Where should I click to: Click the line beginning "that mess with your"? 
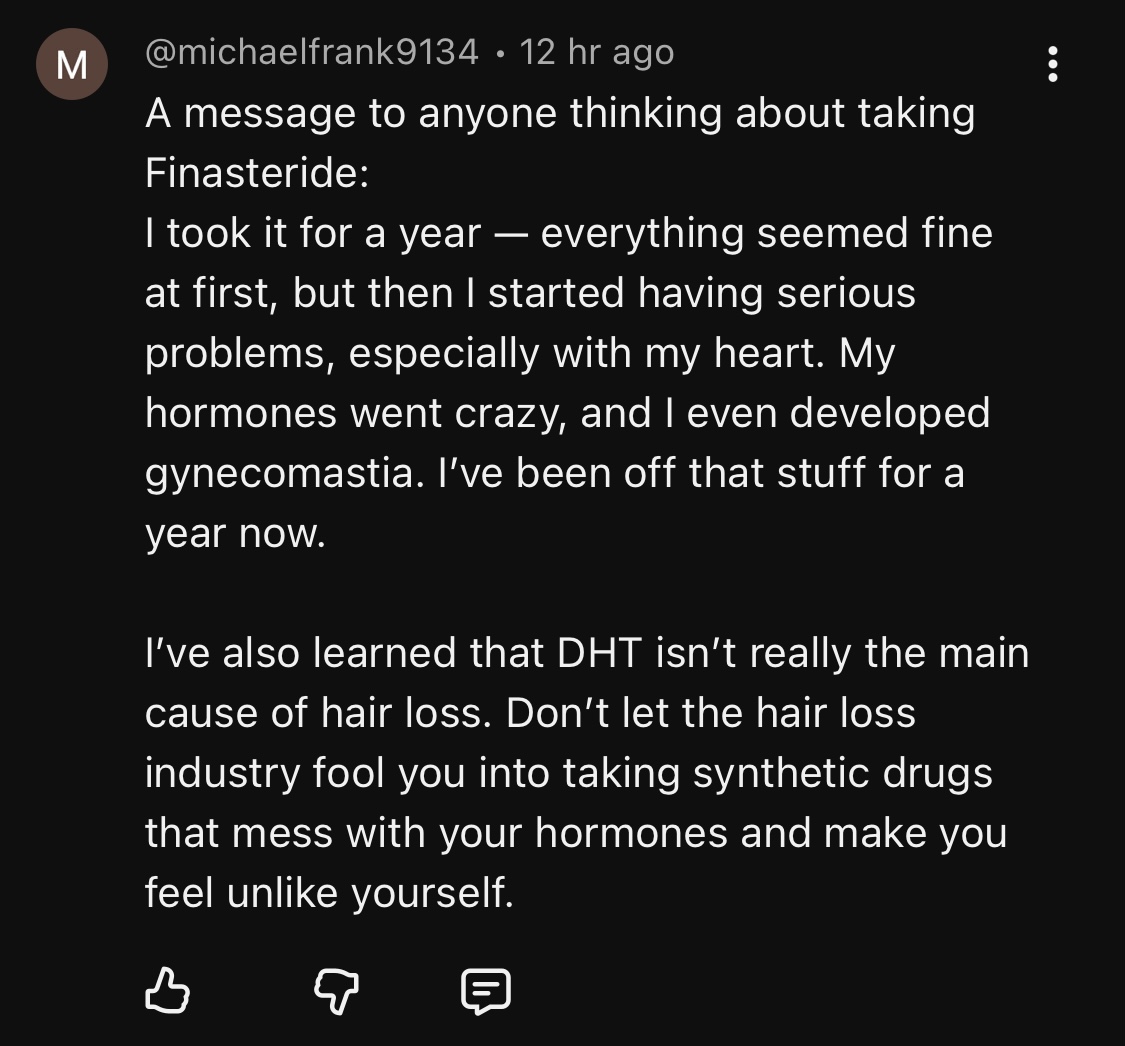(x=575, y=833)
